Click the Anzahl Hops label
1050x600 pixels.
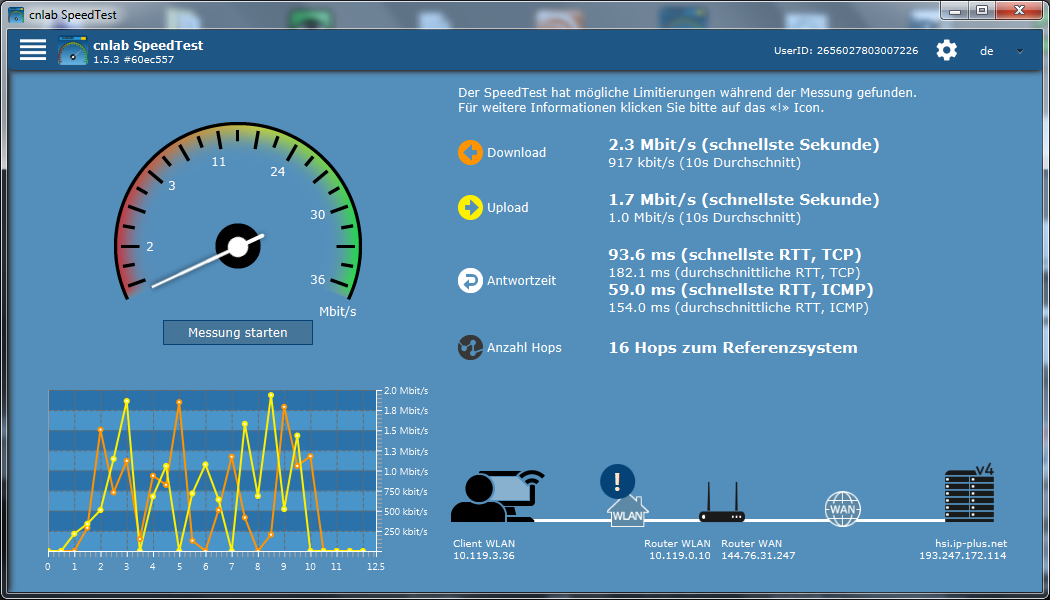(x=524, y=348)
